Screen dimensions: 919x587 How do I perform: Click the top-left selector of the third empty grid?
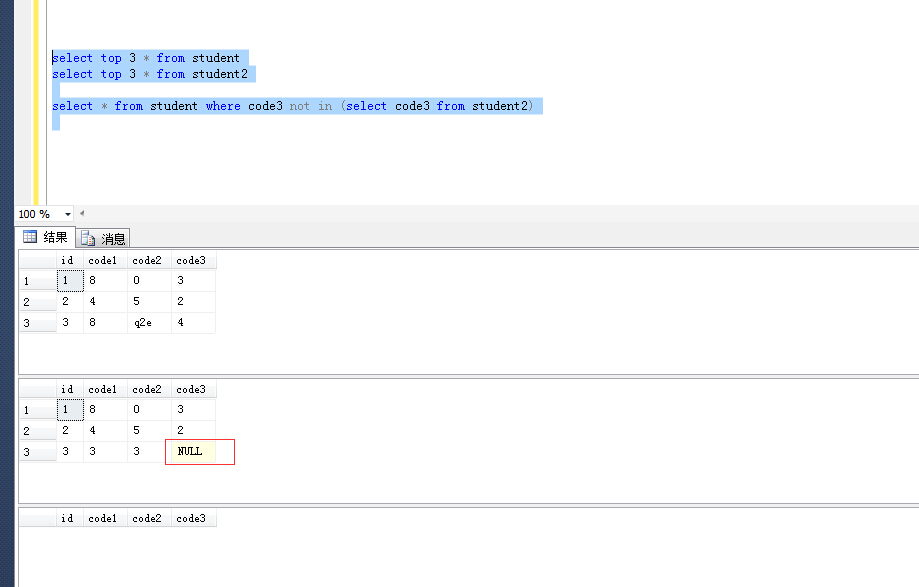37,517
